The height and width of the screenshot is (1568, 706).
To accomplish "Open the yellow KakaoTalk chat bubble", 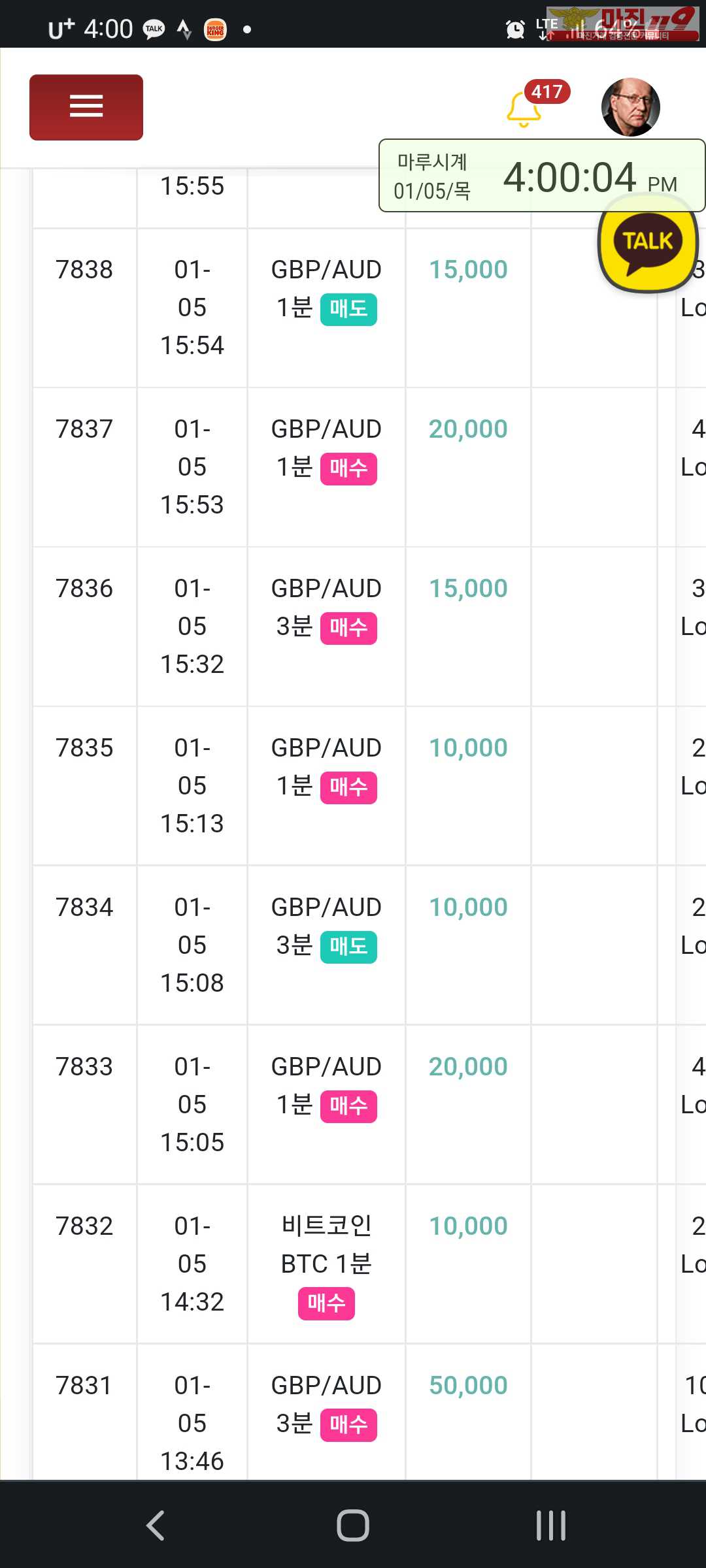I will (x=648, y=244).
